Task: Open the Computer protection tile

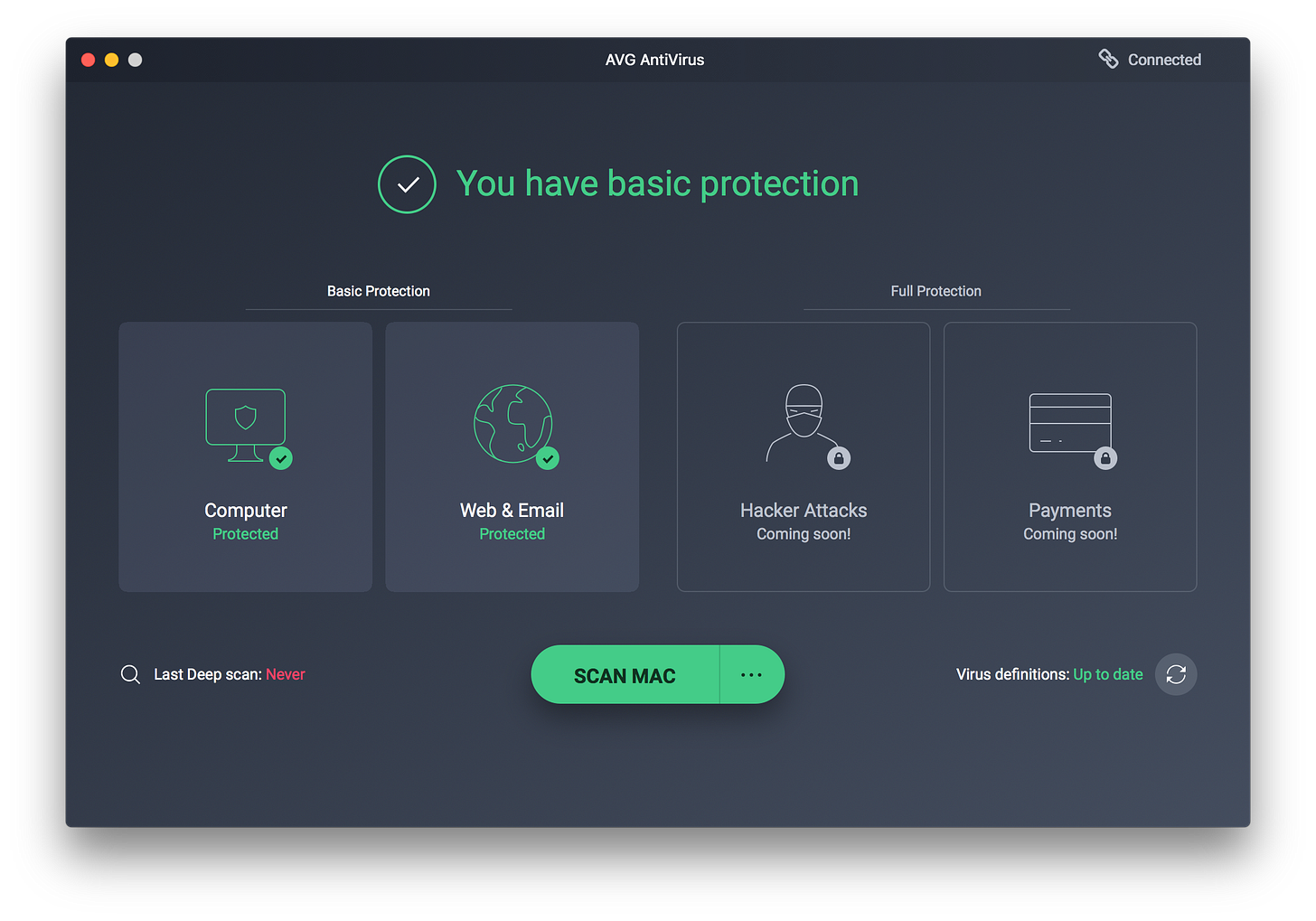Action: pos(246,457)
